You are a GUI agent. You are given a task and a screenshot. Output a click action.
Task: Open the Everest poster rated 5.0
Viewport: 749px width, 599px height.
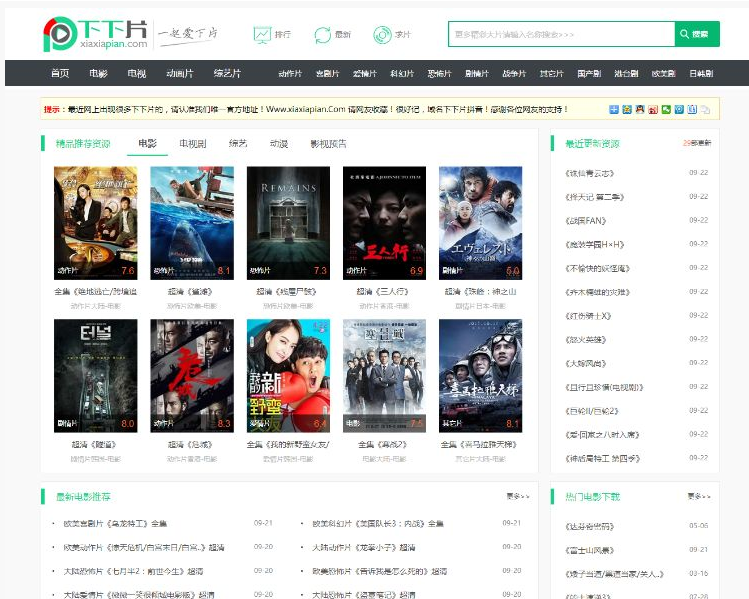point(481,223)
